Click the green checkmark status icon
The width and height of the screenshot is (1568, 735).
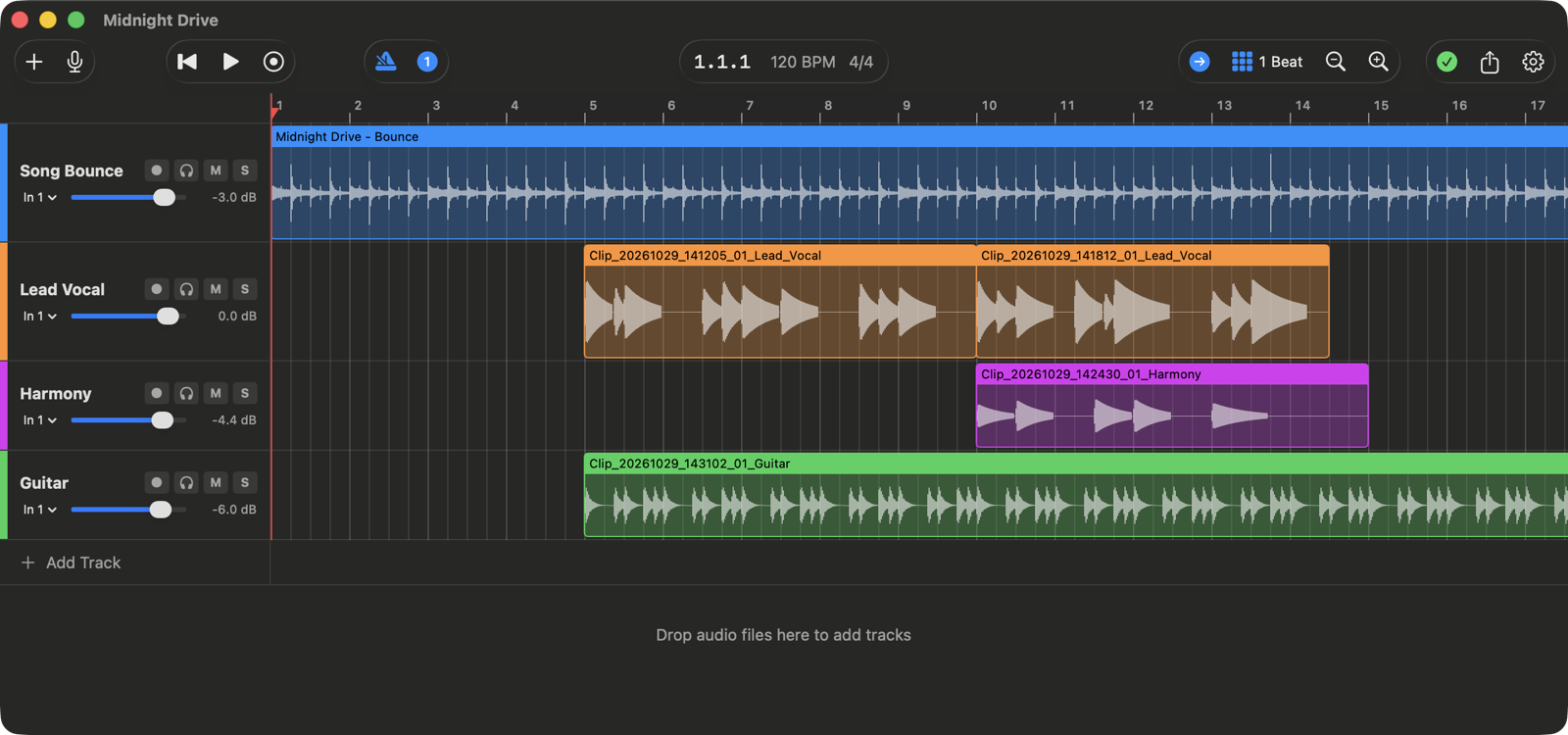1446,62
